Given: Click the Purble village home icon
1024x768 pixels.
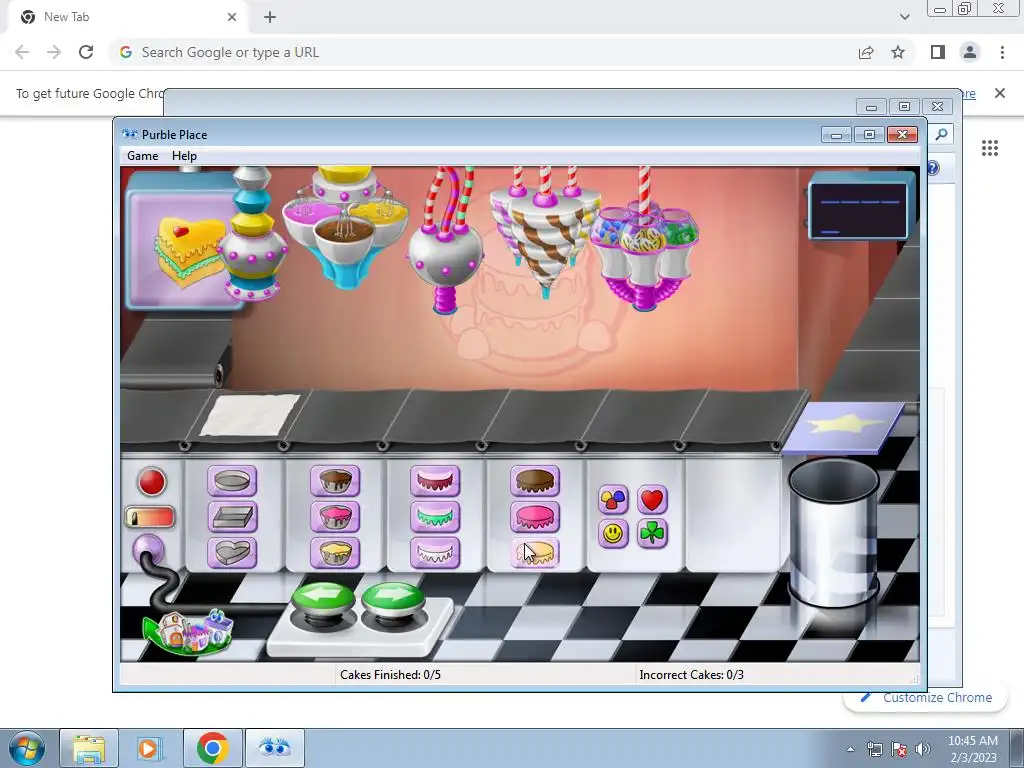Looking at the screenshot, I should (189, 632).
